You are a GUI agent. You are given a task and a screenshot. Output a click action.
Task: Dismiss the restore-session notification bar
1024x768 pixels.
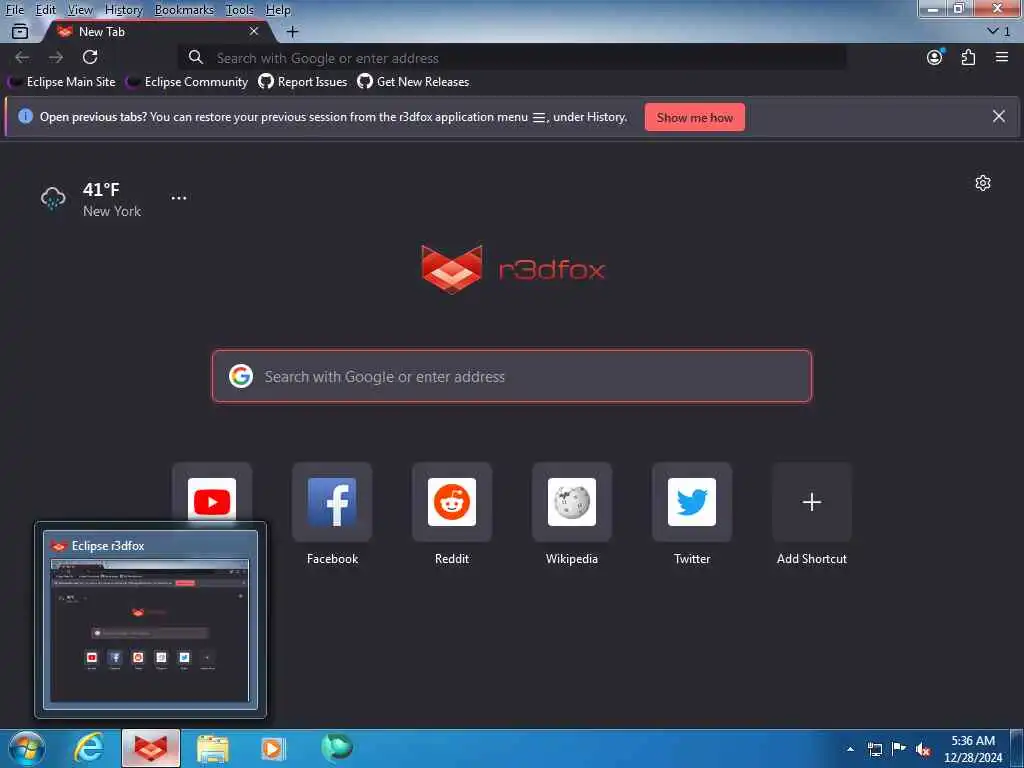click(999, 116)
